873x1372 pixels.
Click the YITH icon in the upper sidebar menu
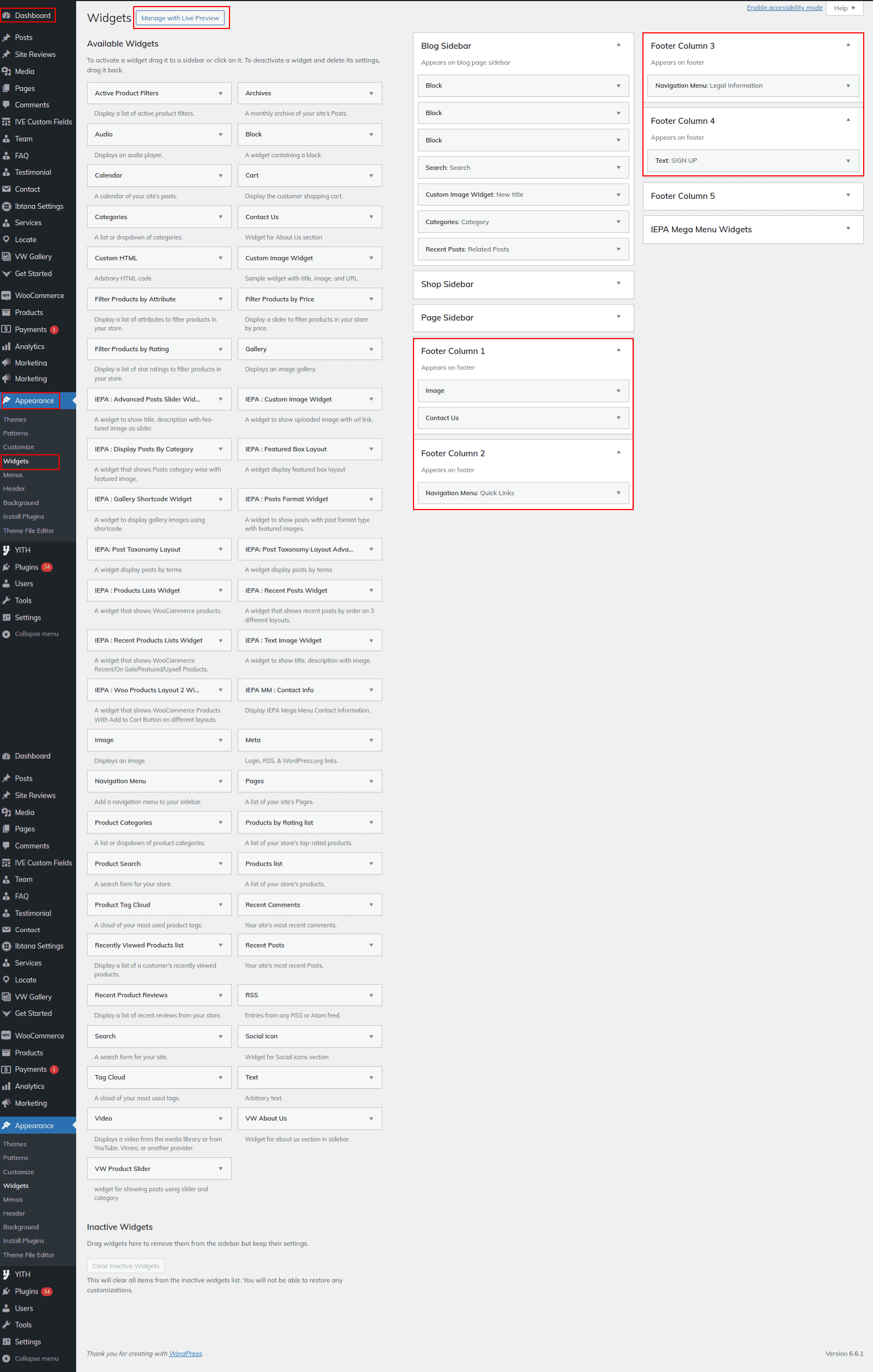pyautogui.click(x=6, y=550)
